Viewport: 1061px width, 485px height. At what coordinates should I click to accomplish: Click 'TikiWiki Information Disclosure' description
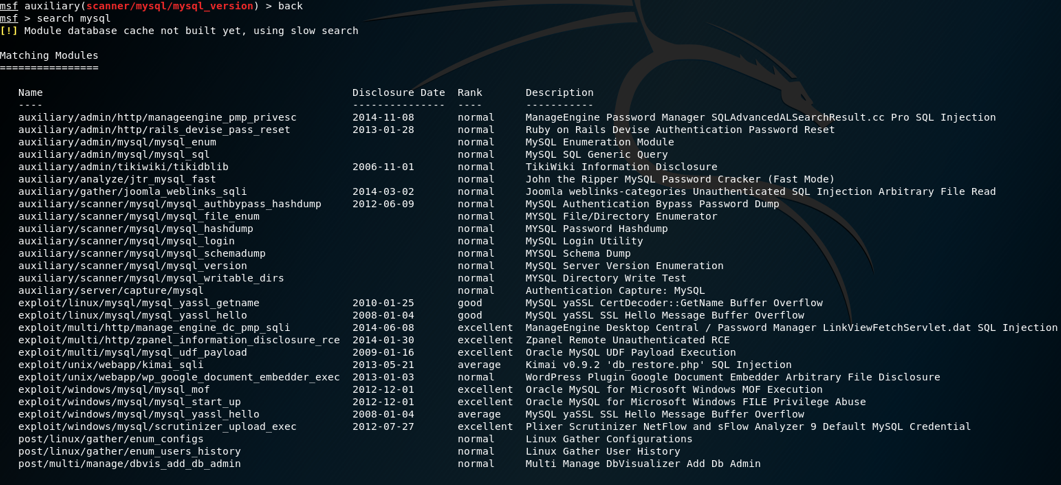coord(621,167)
